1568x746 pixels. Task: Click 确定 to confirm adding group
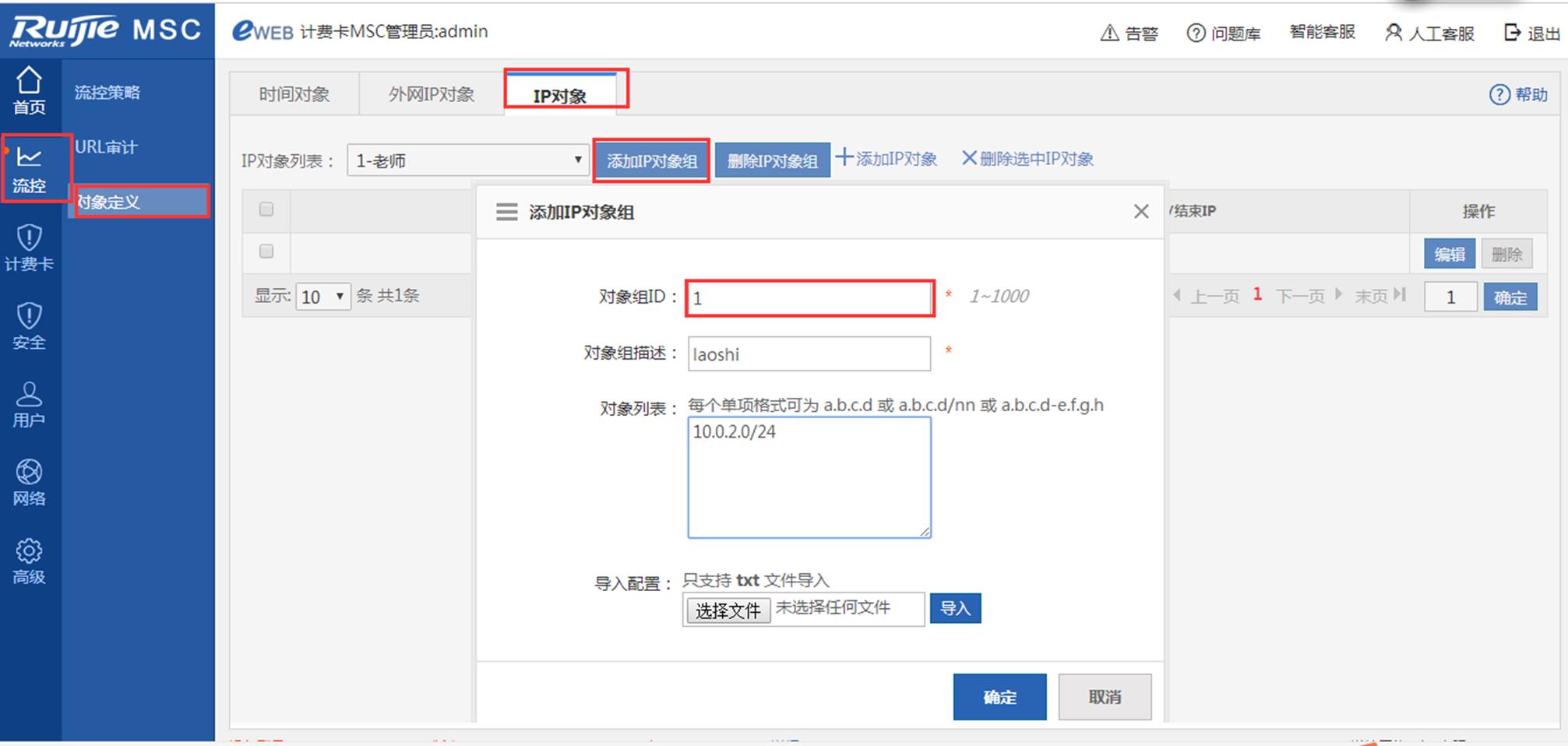999,697
